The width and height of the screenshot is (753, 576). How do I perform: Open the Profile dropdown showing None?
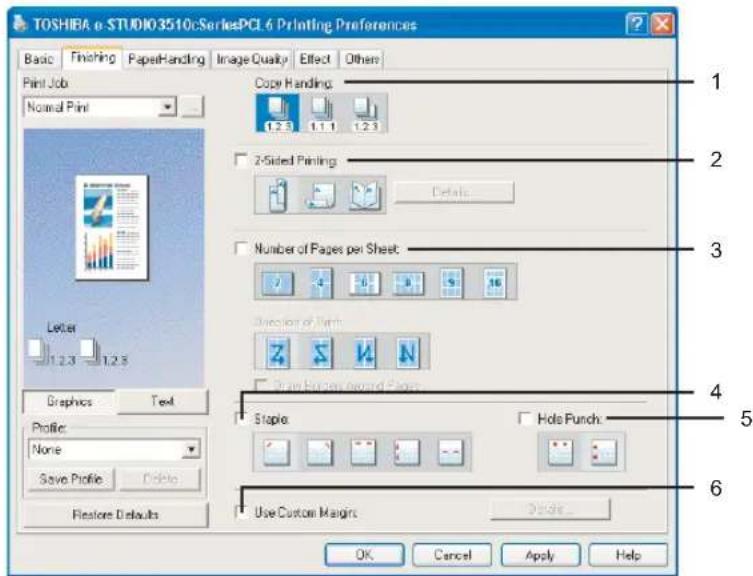coord(192,450)
